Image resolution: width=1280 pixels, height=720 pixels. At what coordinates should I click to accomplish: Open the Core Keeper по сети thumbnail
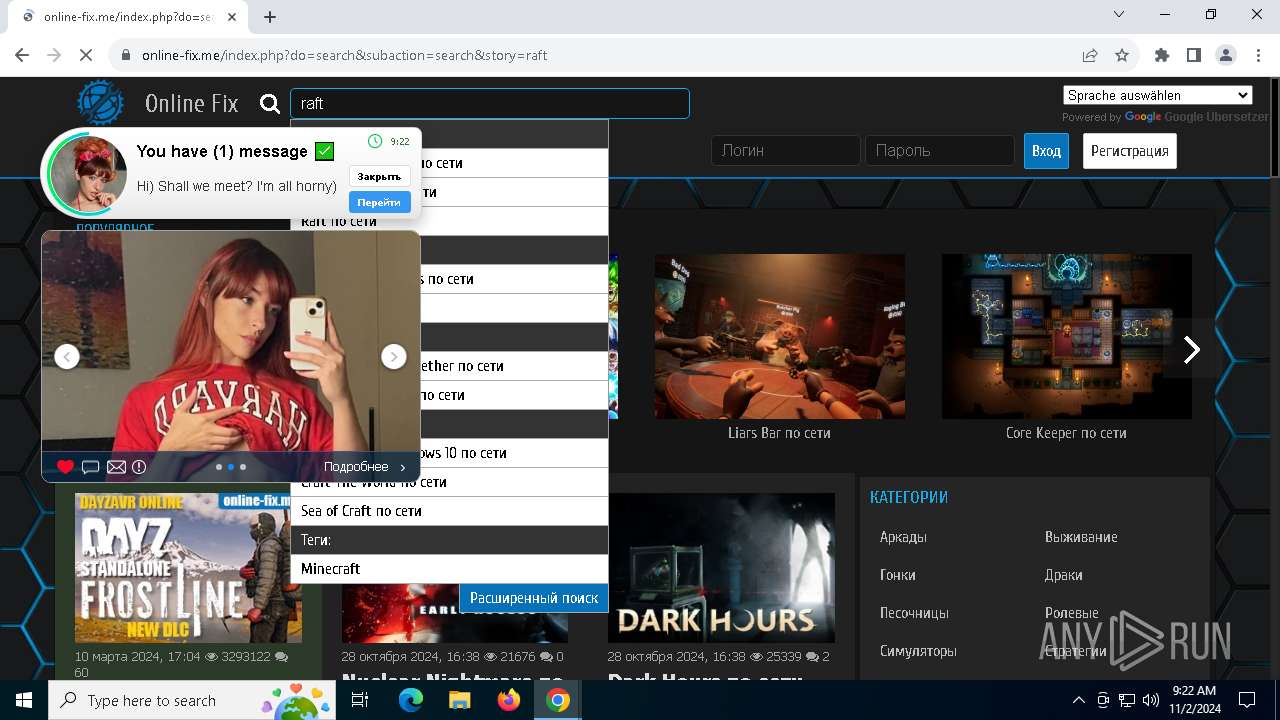pos(1067,336)
